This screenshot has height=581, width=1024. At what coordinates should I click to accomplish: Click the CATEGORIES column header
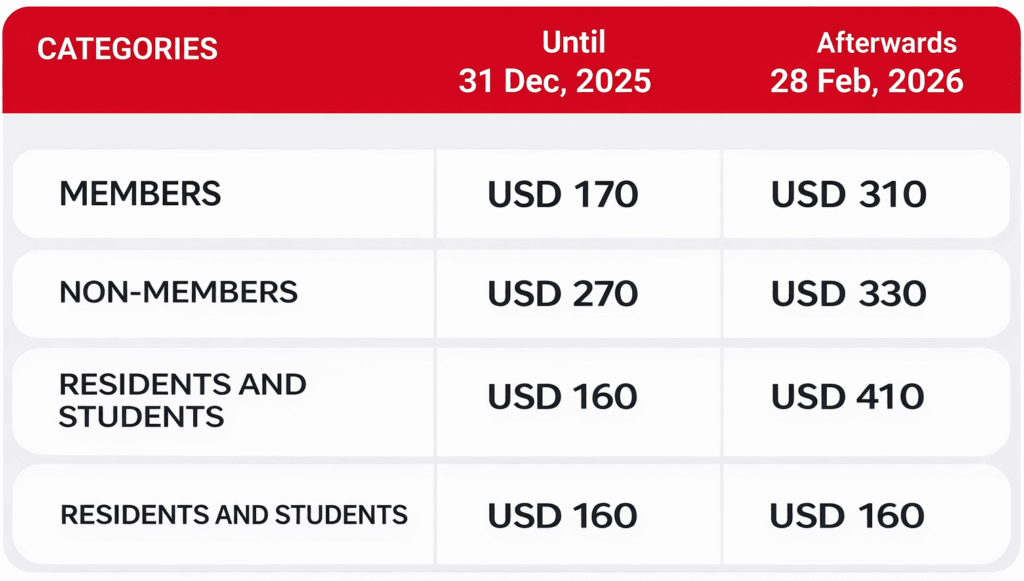pyautogui.click(x=127, y=49)
